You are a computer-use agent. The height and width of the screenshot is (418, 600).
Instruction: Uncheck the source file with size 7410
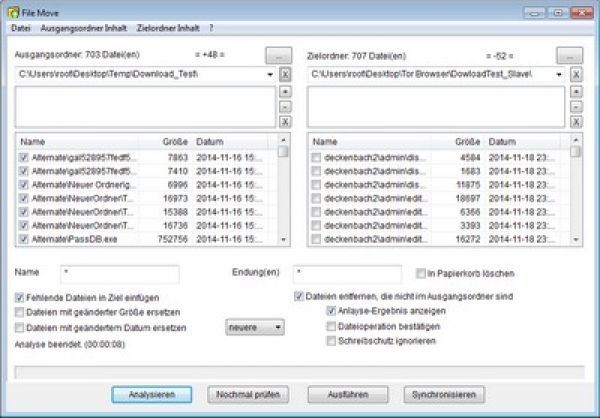[24, 171]
